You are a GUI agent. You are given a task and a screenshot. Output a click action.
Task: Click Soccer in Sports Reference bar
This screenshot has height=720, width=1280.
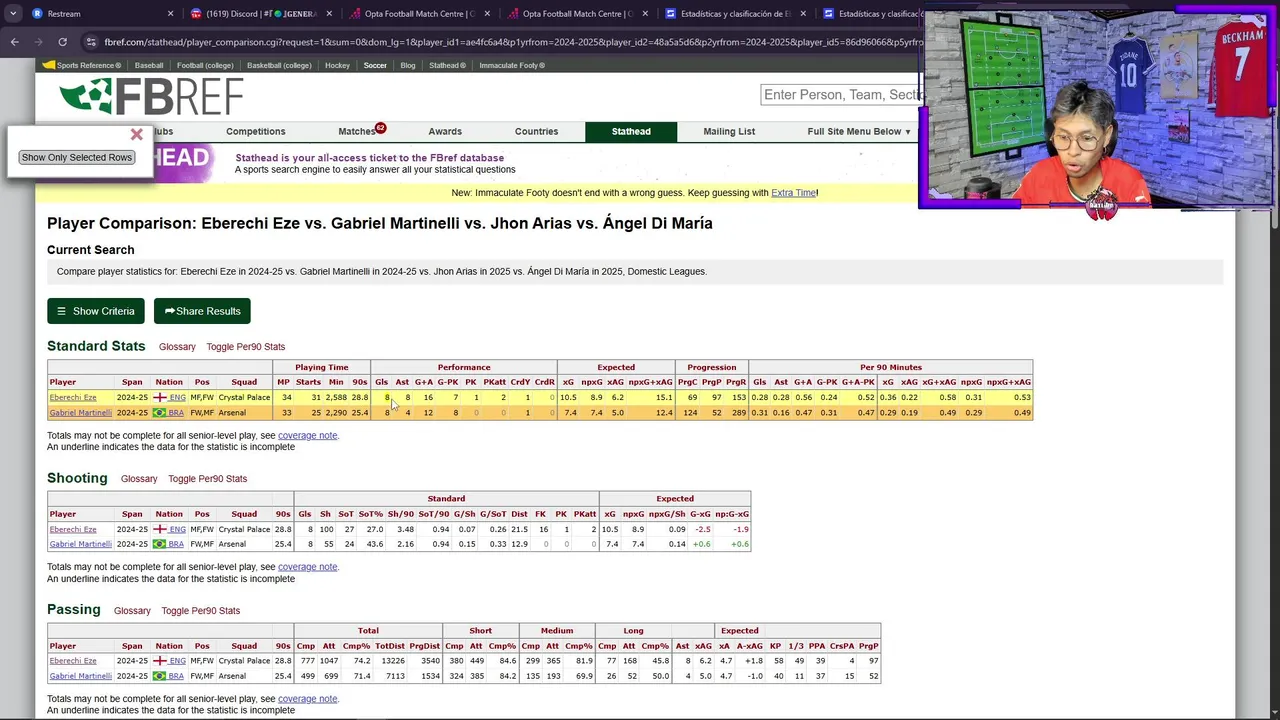375,65
